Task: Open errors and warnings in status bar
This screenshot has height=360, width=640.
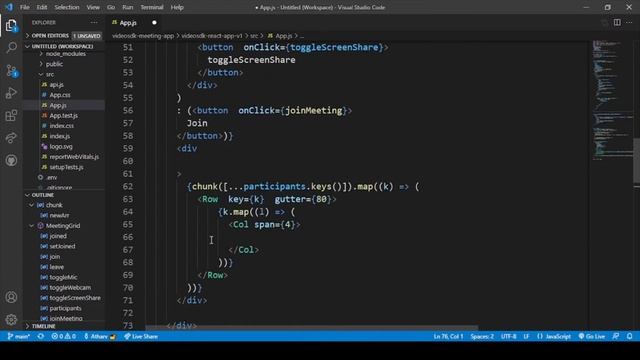Action: [63, 336]
